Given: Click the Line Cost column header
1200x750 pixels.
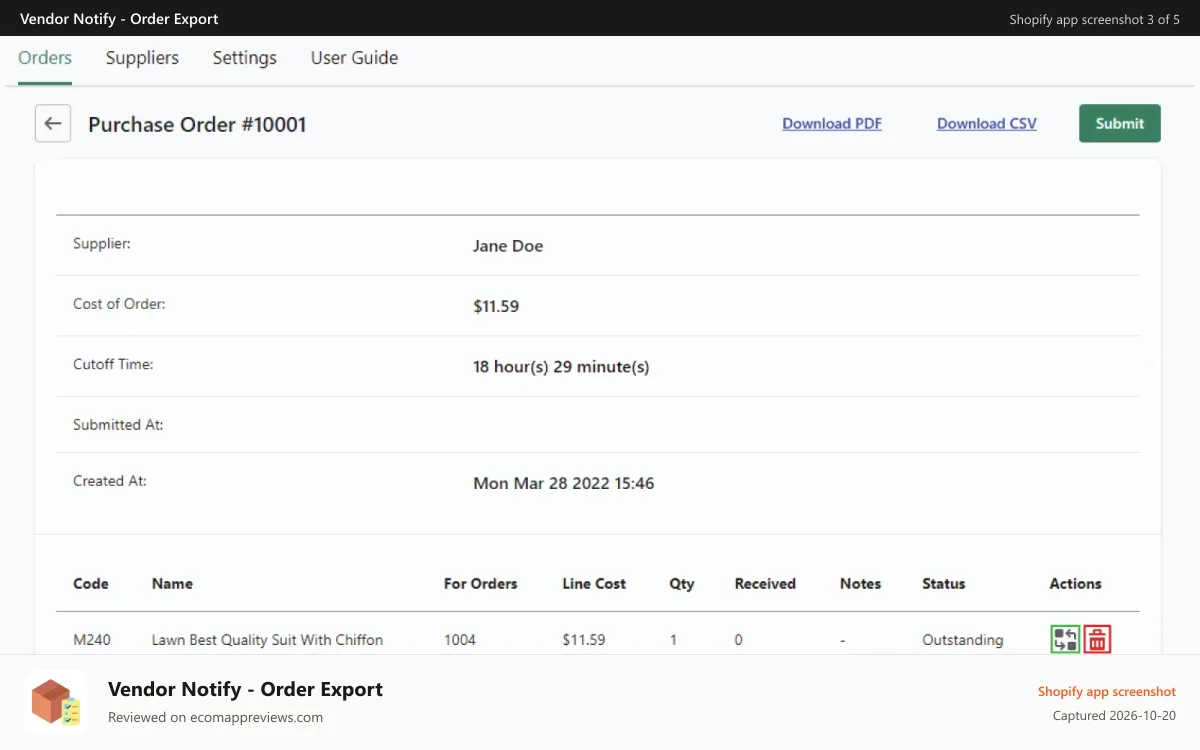Looking at the screenshot, I should coord(594,583).
